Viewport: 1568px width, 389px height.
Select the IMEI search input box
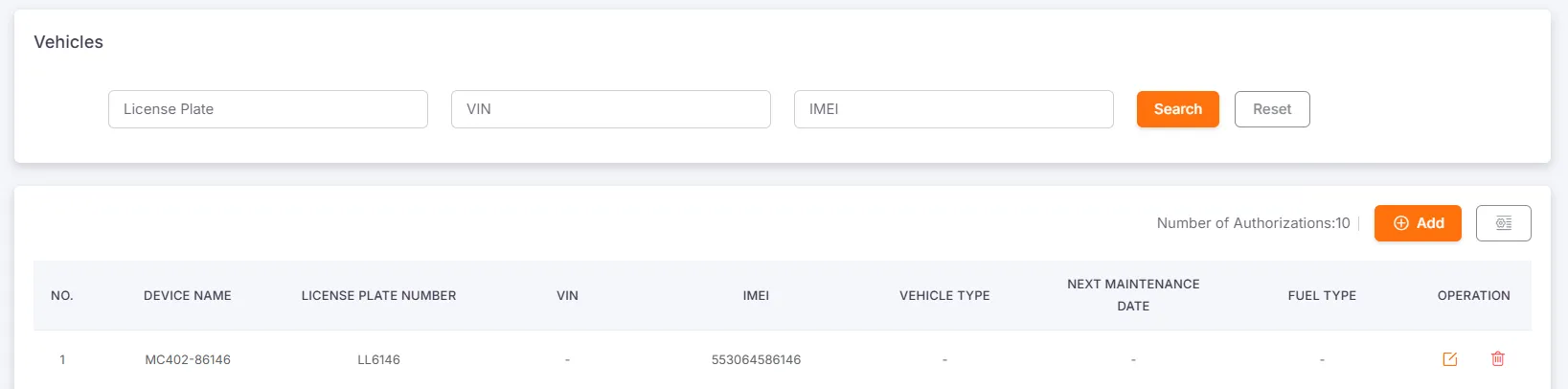[953, 109]
